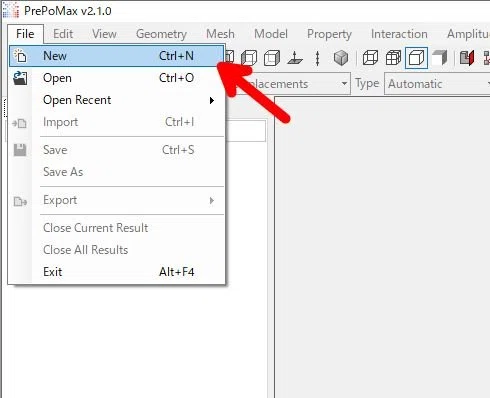
Task: Choose Close Current Result
Action: 116,228
